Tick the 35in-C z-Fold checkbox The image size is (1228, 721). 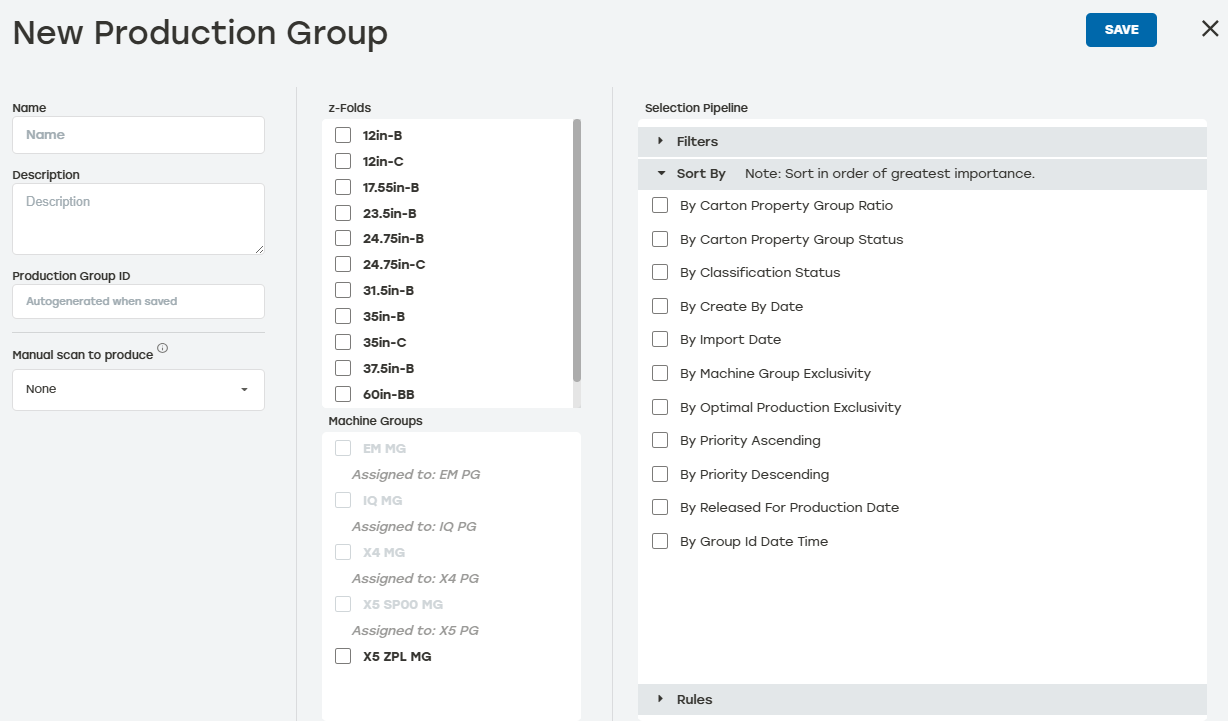click(x=343, y=342)
